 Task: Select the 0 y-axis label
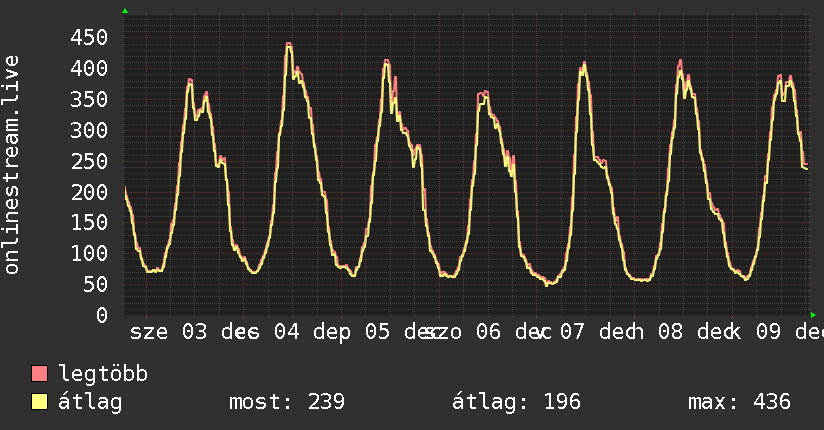(101, 315)
